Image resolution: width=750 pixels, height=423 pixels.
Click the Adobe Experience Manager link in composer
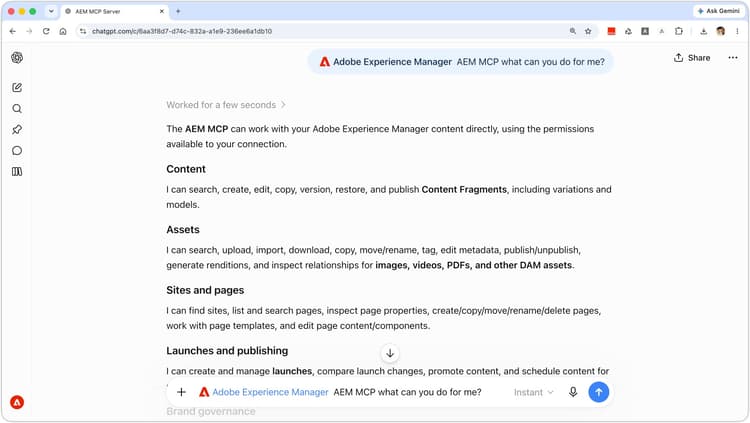[x=270, y=392]
